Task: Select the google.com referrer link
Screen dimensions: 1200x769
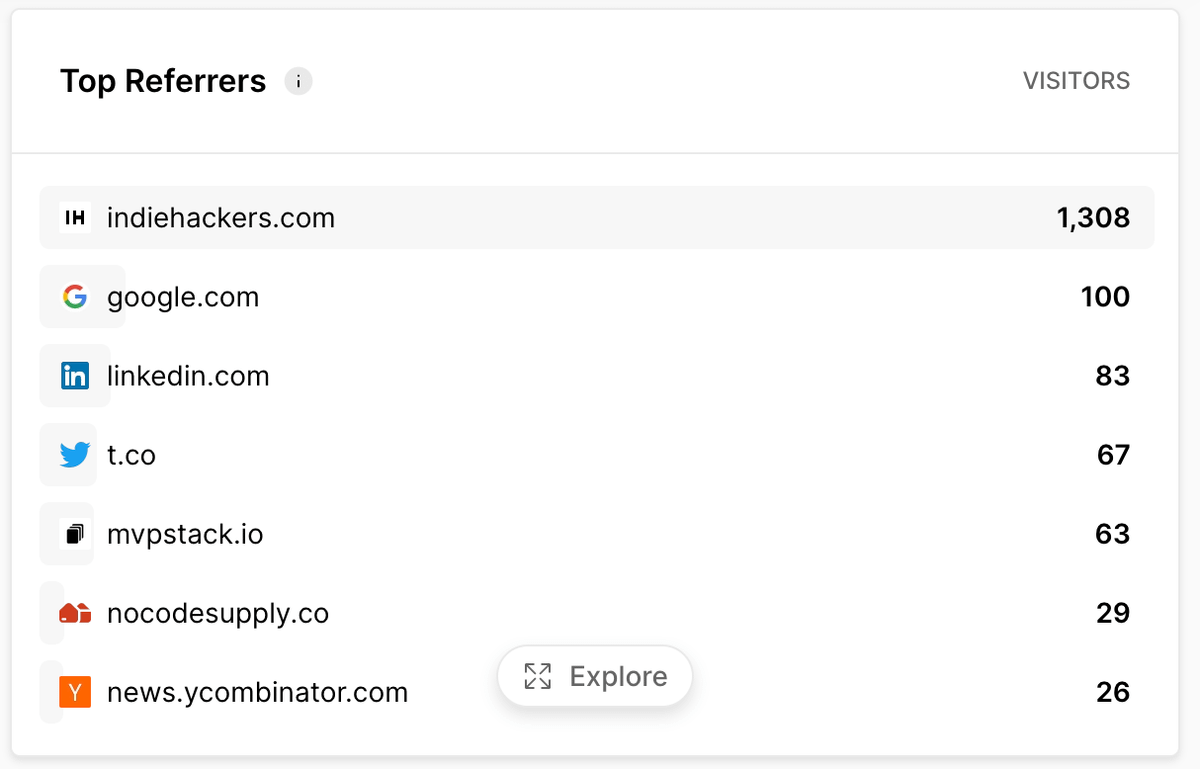Action: 183,297
